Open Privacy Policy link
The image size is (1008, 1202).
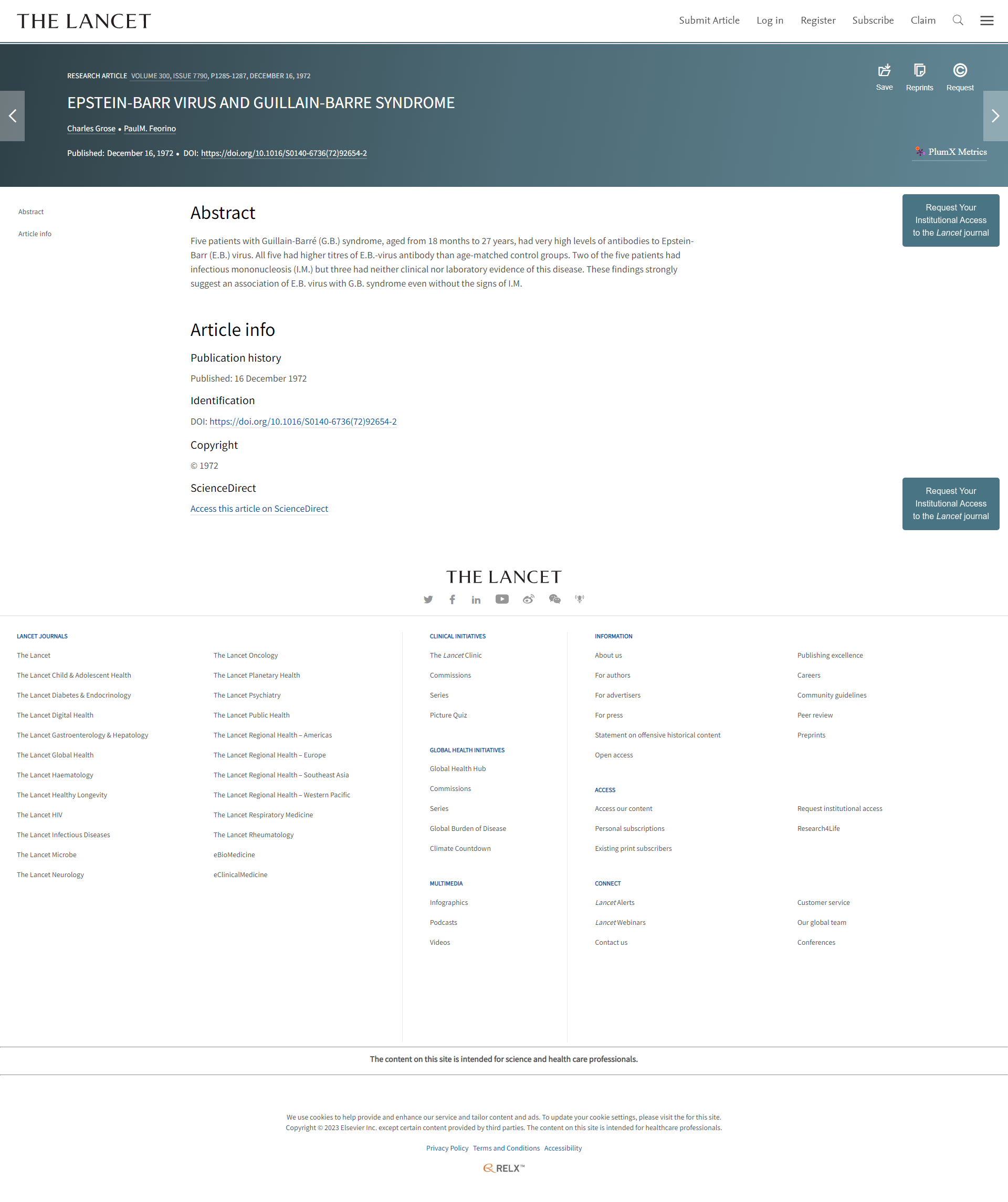coord(447,1148)
